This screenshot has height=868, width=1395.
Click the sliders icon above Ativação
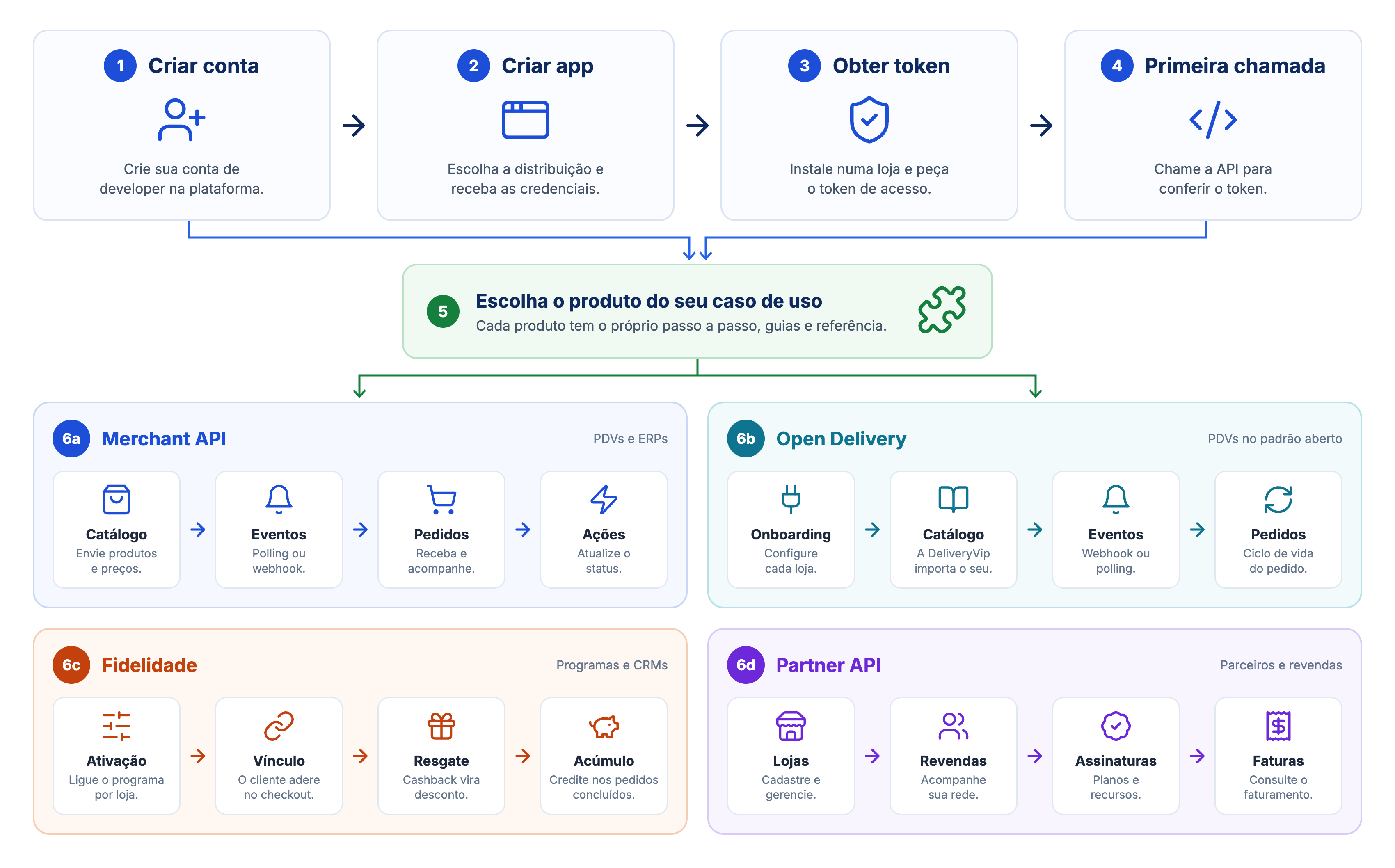click(x=117, y=726)
